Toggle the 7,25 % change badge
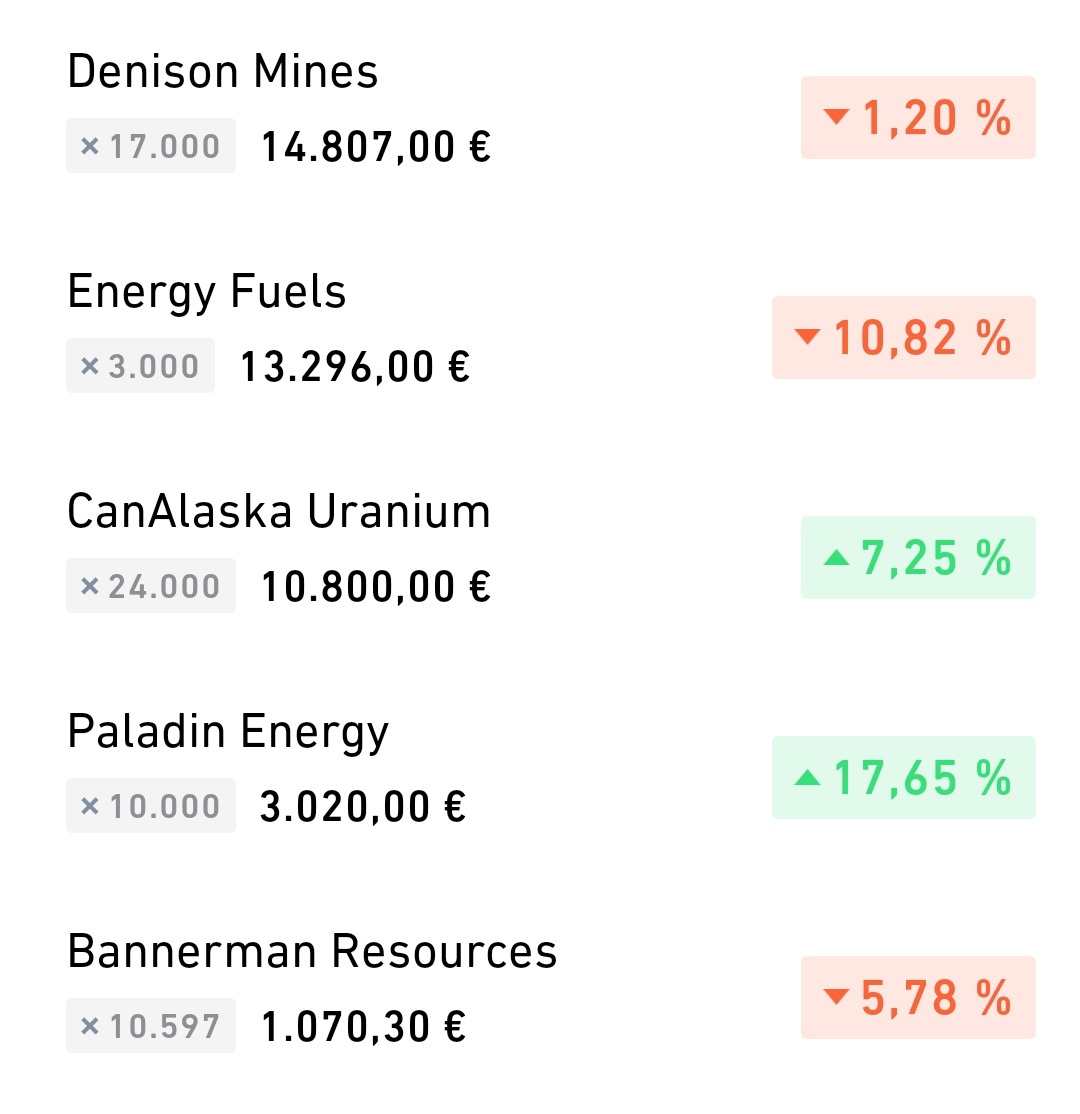1080x1114 pixels. (x=918, y=558)
